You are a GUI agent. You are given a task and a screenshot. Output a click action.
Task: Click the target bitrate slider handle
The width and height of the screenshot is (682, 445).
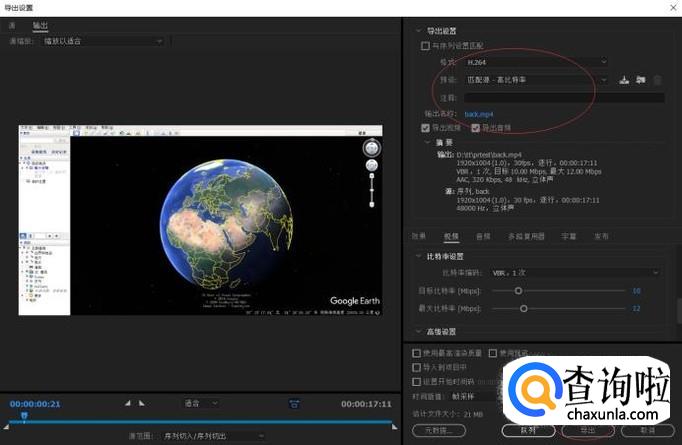[x=518, y=290]
